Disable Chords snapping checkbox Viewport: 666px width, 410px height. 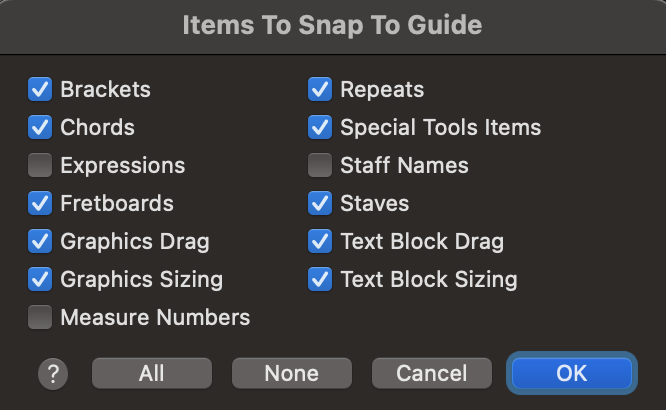[x=40, y=128]
